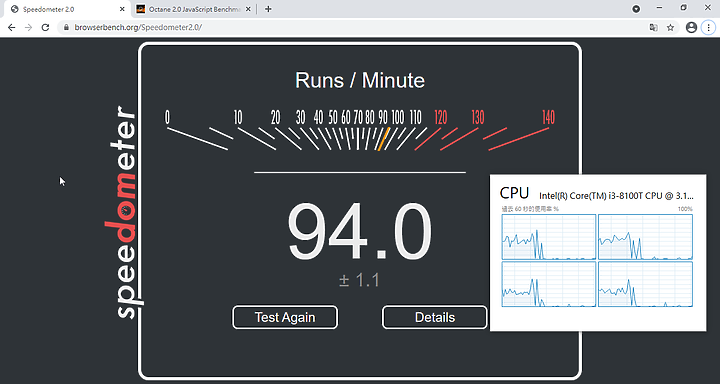The image size is (720, 384).
Task: Open the tab search dropdown
Action: click(636, 9)
